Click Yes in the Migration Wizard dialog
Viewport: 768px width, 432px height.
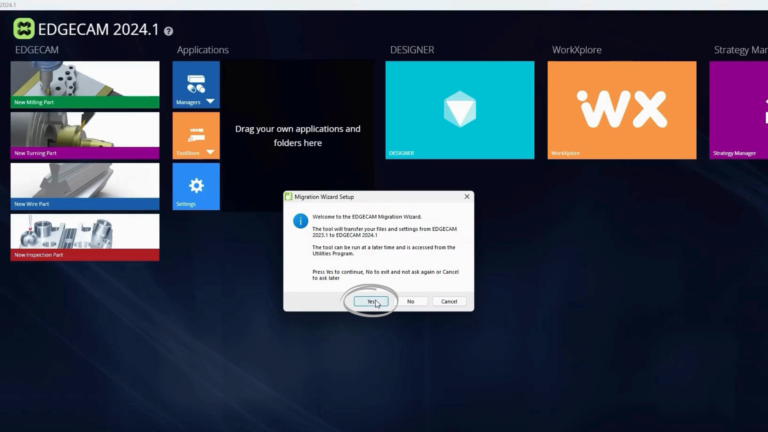pos(371,301)
